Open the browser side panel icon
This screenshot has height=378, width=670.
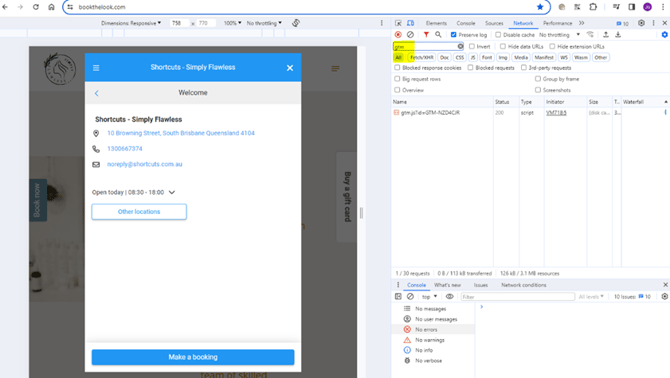pyautogui.click(x=632, y=7)
